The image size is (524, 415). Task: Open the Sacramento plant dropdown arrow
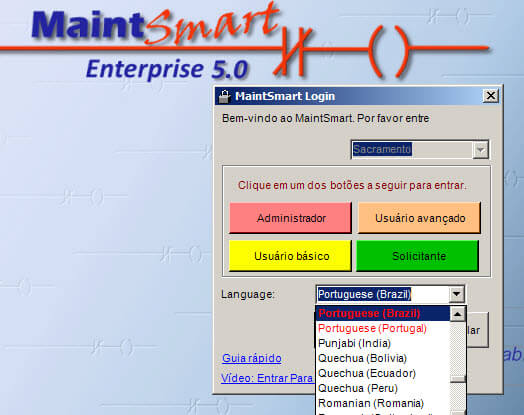click(x=481, y=150)
